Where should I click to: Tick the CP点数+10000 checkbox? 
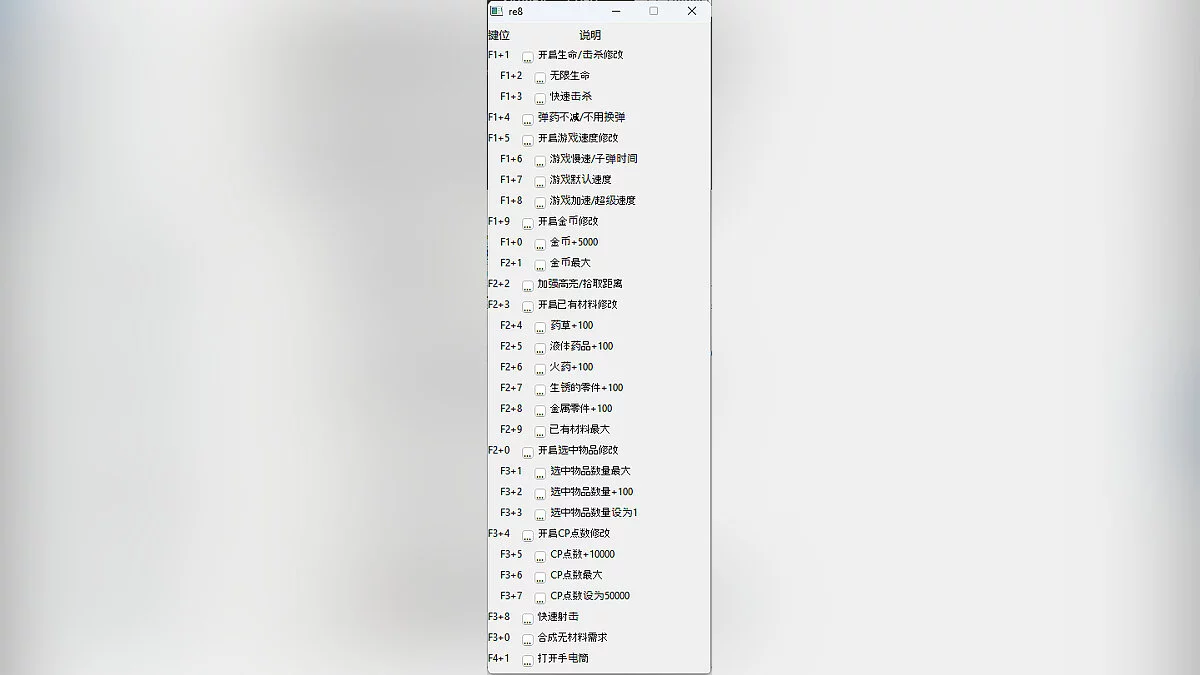(x=540, y=556)
